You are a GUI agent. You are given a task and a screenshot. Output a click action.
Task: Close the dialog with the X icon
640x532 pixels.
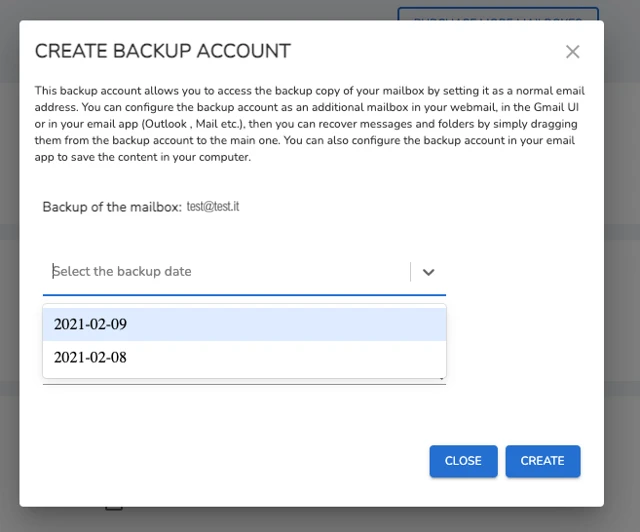tap(572, 52)
